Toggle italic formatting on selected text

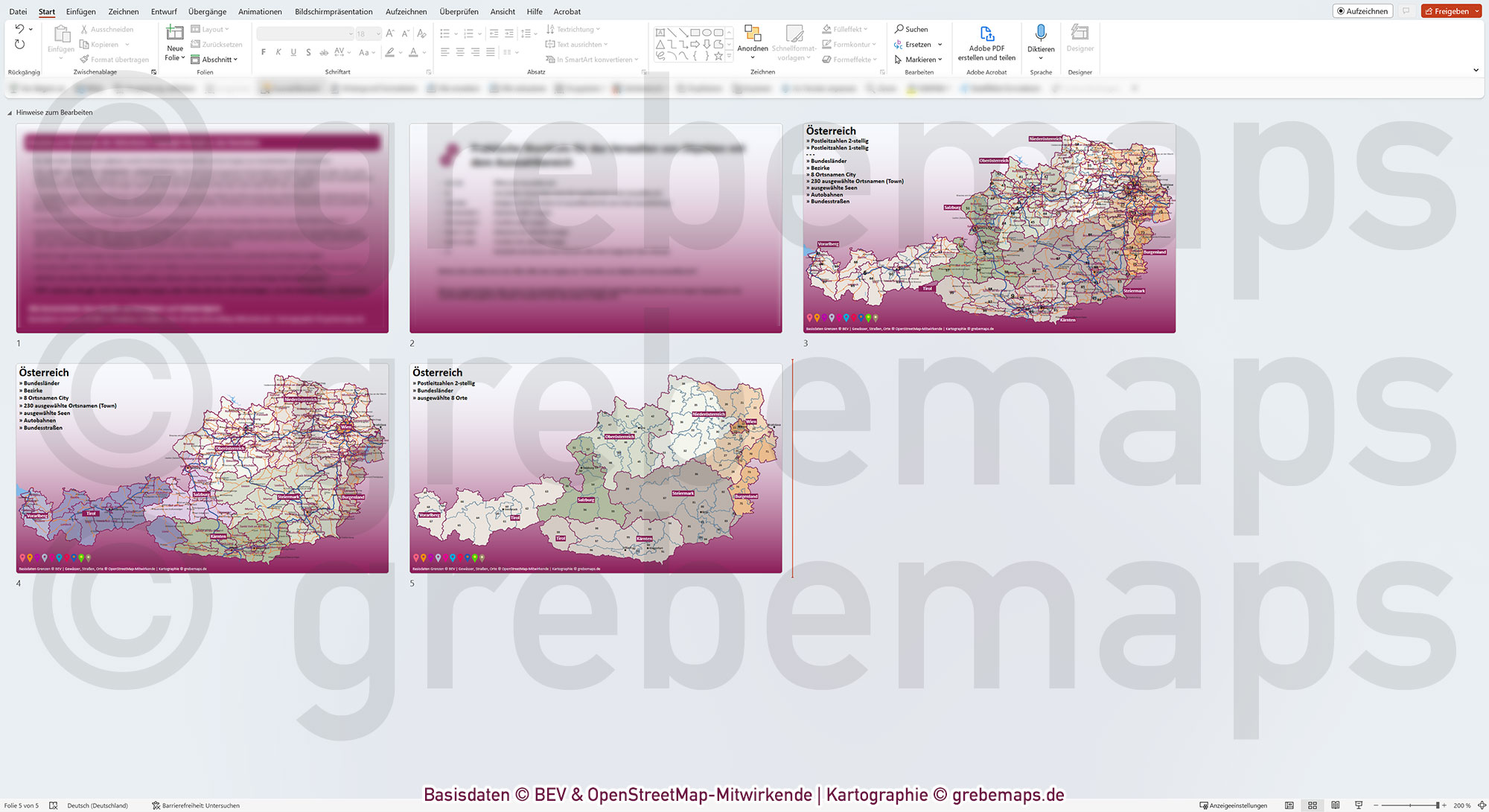[x=278, y=52]
